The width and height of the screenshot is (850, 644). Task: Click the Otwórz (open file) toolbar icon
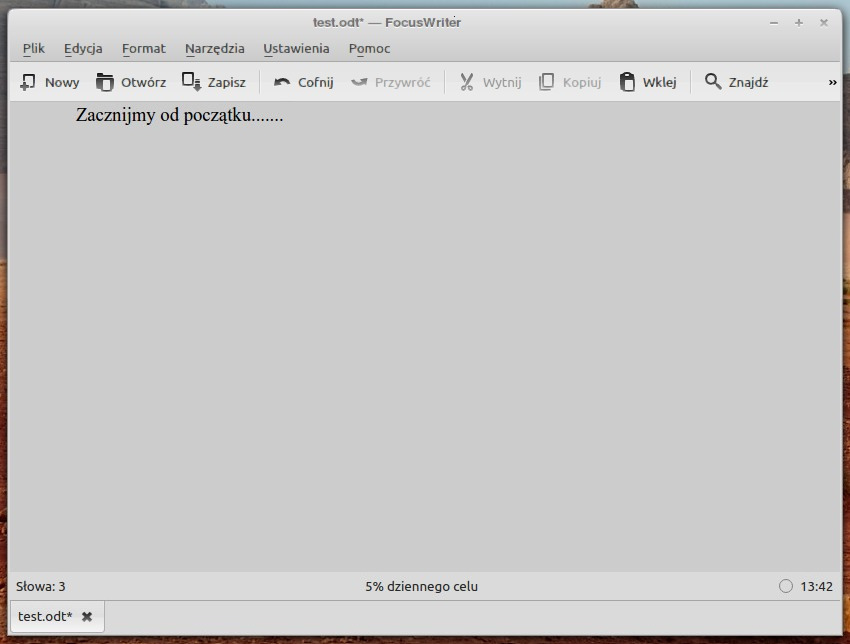[x=104, y=82]
